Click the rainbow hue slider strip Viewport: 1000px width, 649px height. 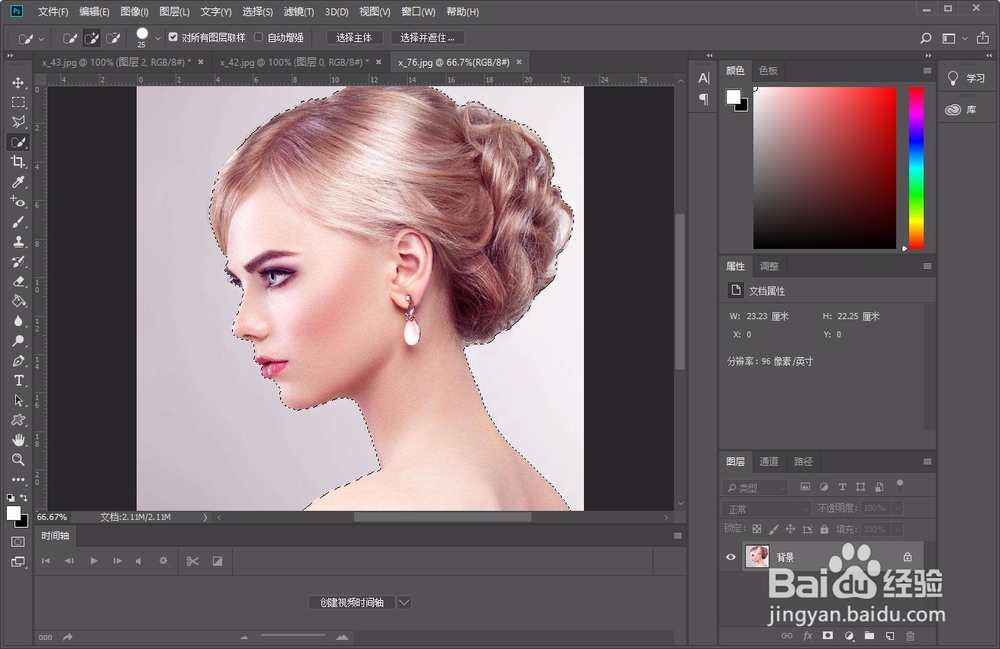(916, 168)
